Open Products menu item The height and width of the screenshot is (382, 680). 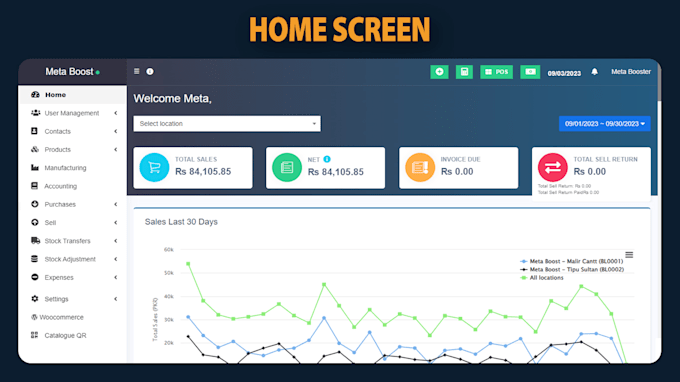pos(73,149)
